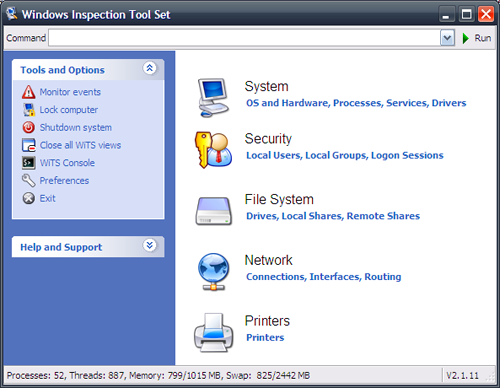Launch the WiTS Console link
This screenshot has height=388, width=500.
[x=67, y=163]
